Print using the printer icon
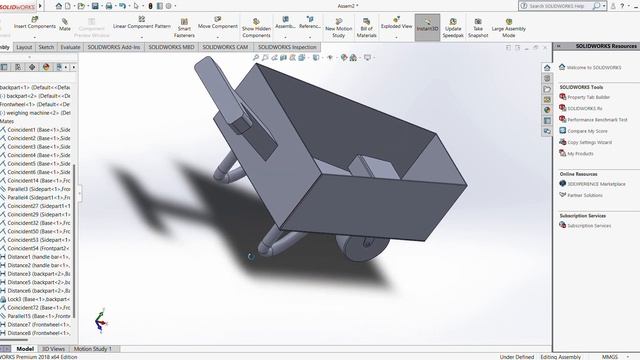 tap(109, 6)
